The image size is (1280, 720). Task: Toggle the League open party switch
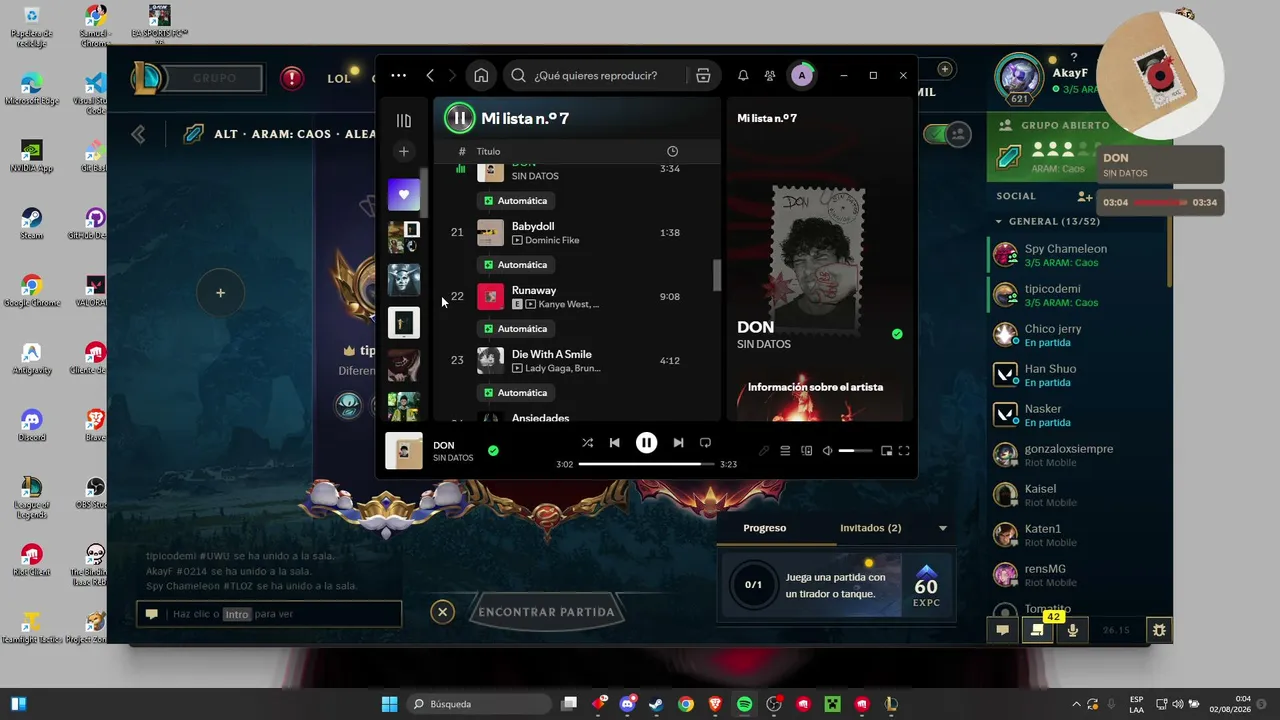pos(948,133)
